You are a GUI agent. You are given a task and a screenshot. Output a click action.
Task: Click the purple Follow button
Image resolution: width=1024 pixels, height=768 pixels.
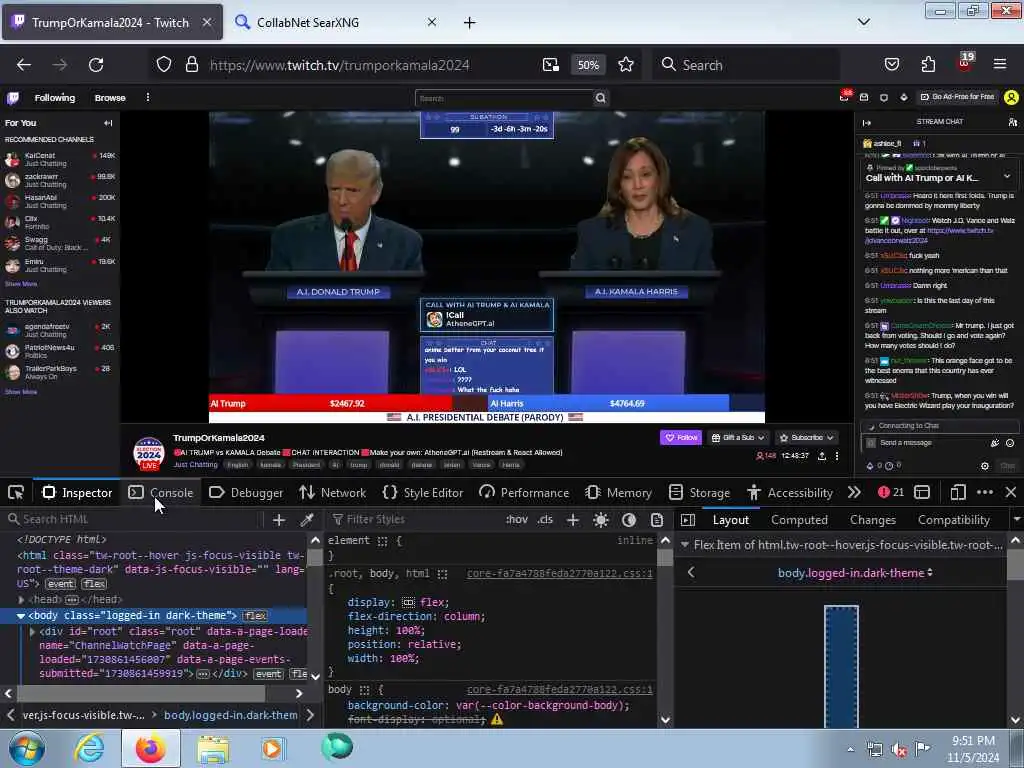pyautogui.click(x=680, y=438)
